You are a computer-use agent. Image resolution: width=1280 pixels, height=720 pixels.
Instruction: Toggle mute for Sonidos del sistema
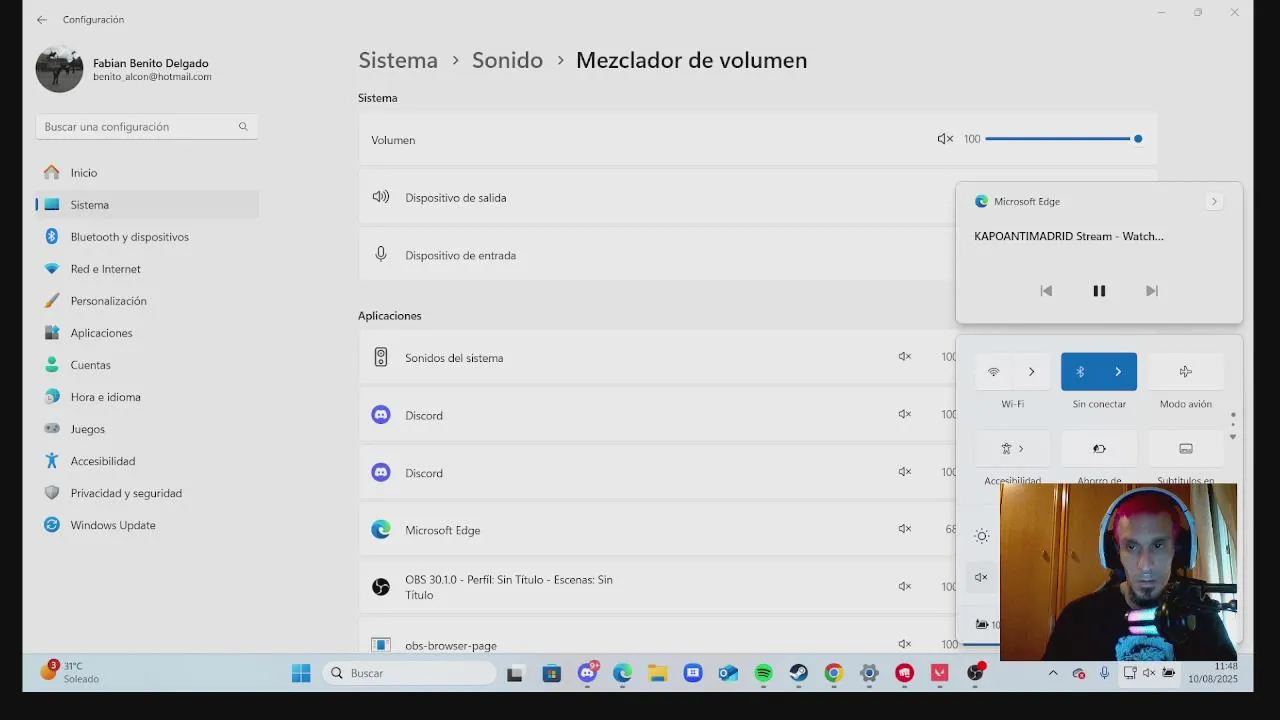click(x=905, y=356)
